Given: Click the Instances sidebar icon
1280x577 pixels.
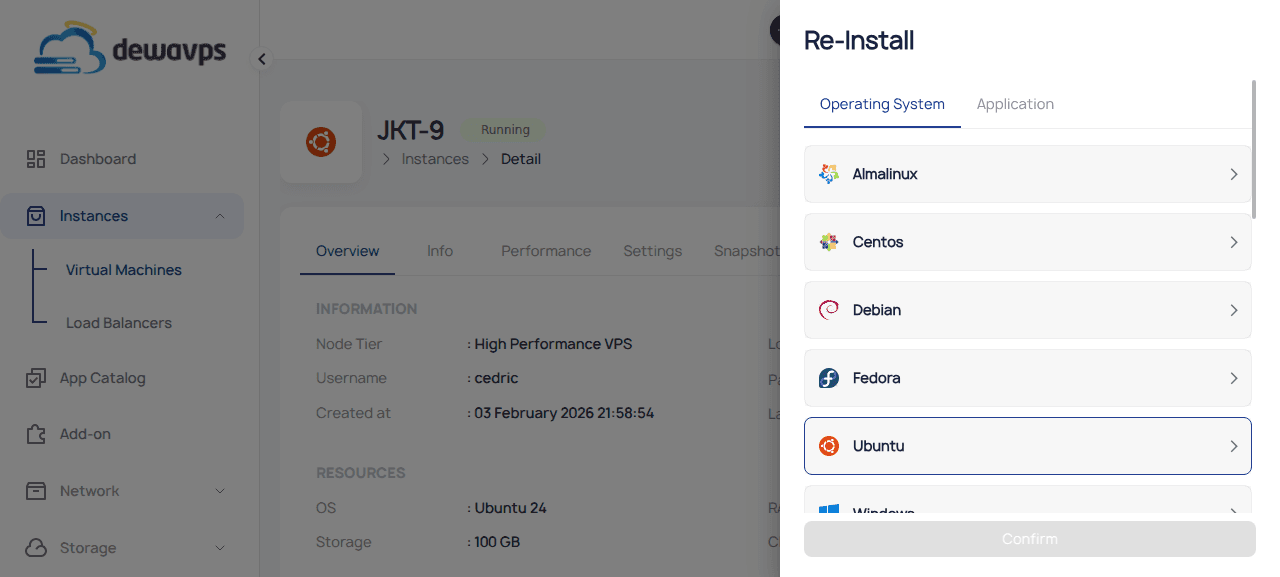Looking at the screenshot, I should click(36, 215).
